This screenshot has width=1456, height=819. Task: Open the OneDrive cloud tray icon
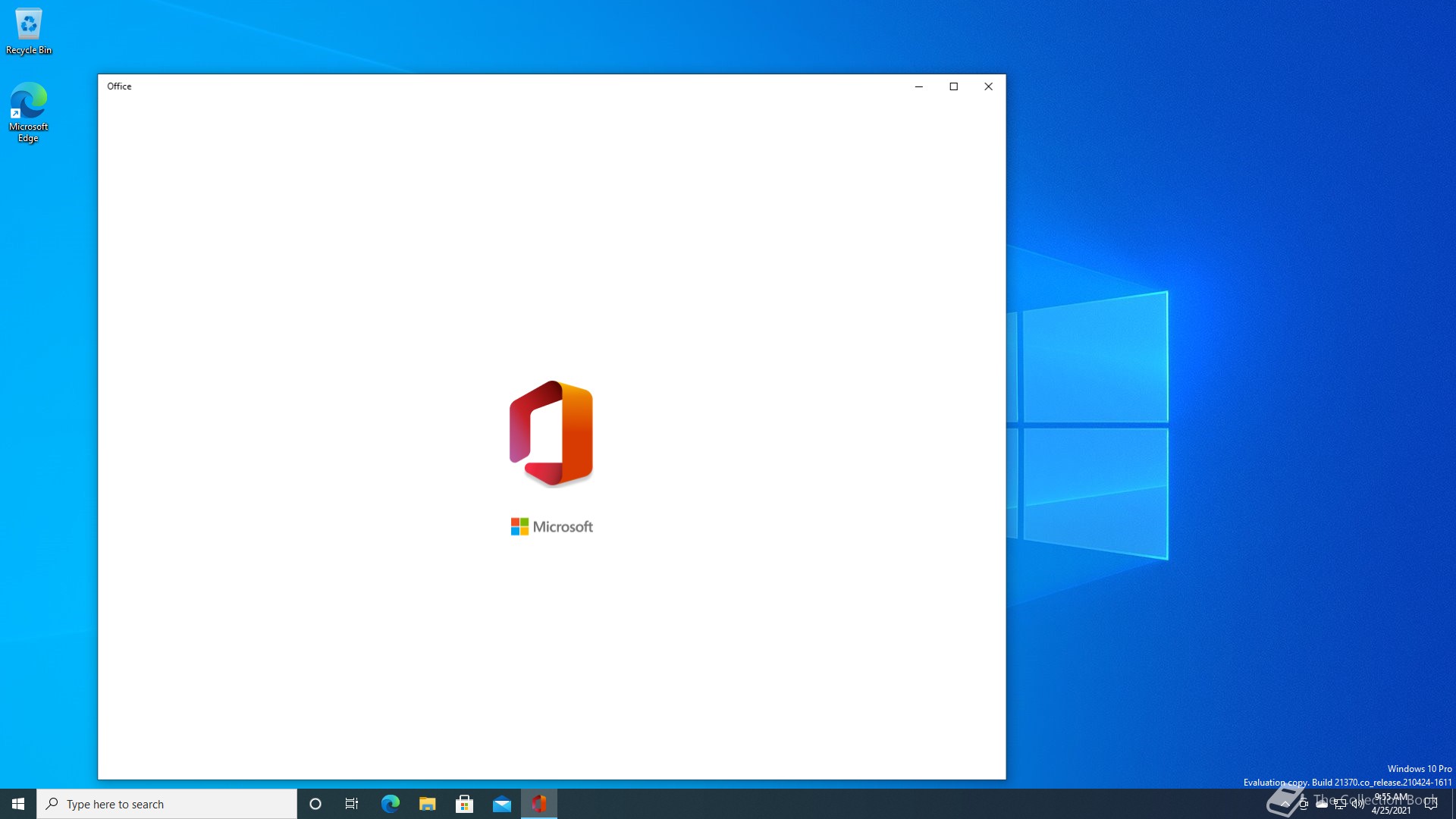1321,804
